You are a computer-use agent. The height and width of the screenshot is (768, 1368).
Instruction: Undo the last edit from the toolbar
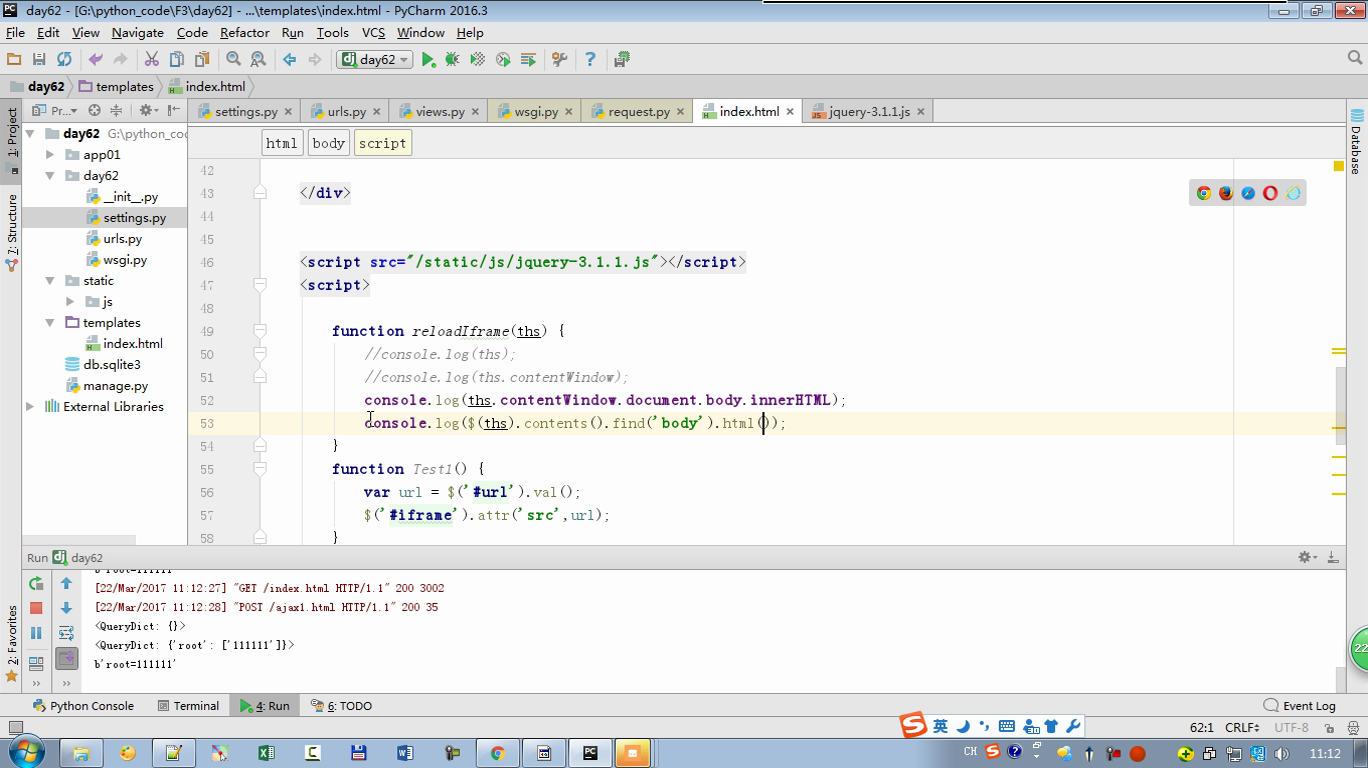click(96, 60)
